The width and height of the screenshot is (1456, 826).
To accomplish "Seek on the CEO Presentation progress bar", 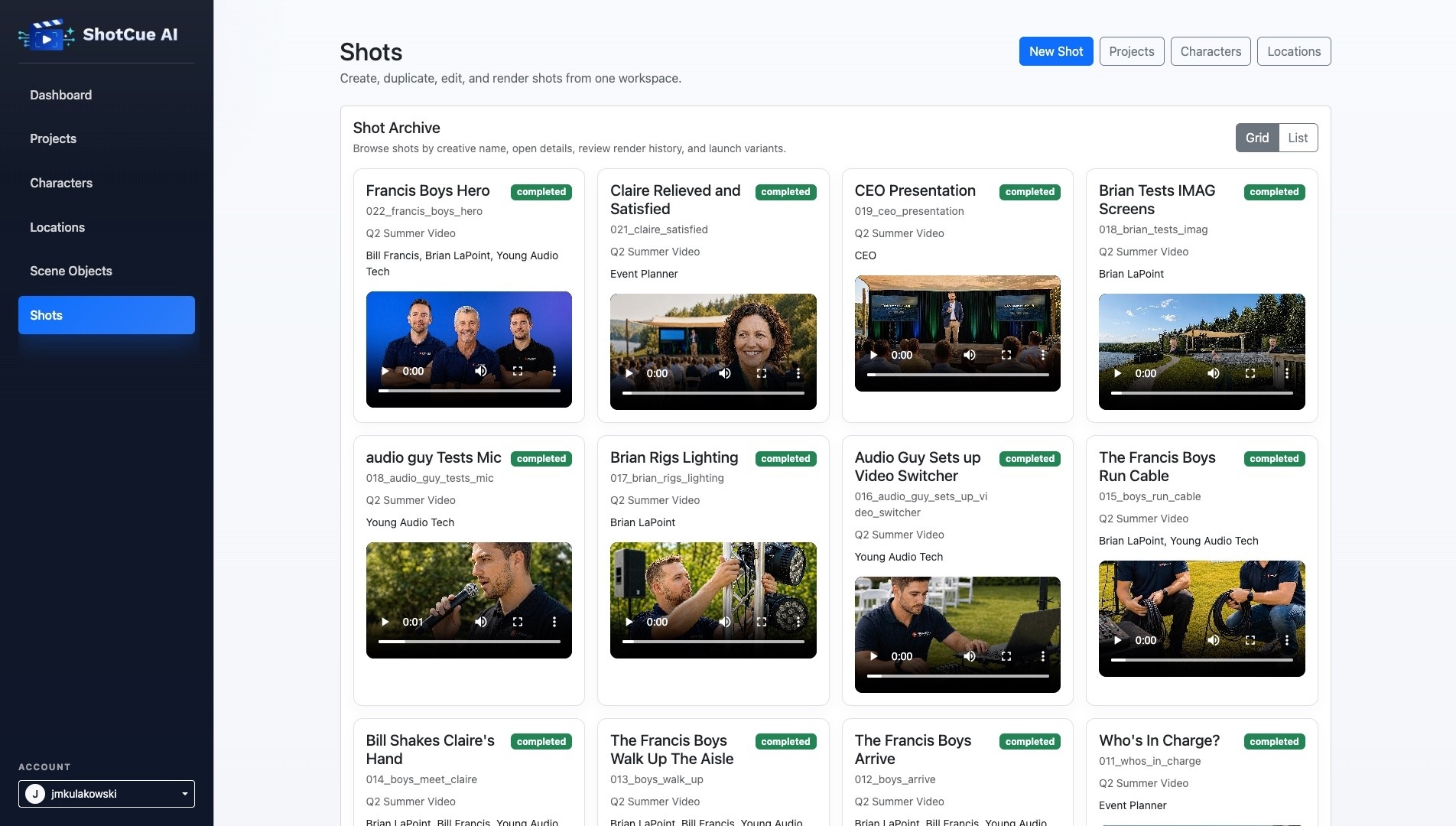I will 957,375.
